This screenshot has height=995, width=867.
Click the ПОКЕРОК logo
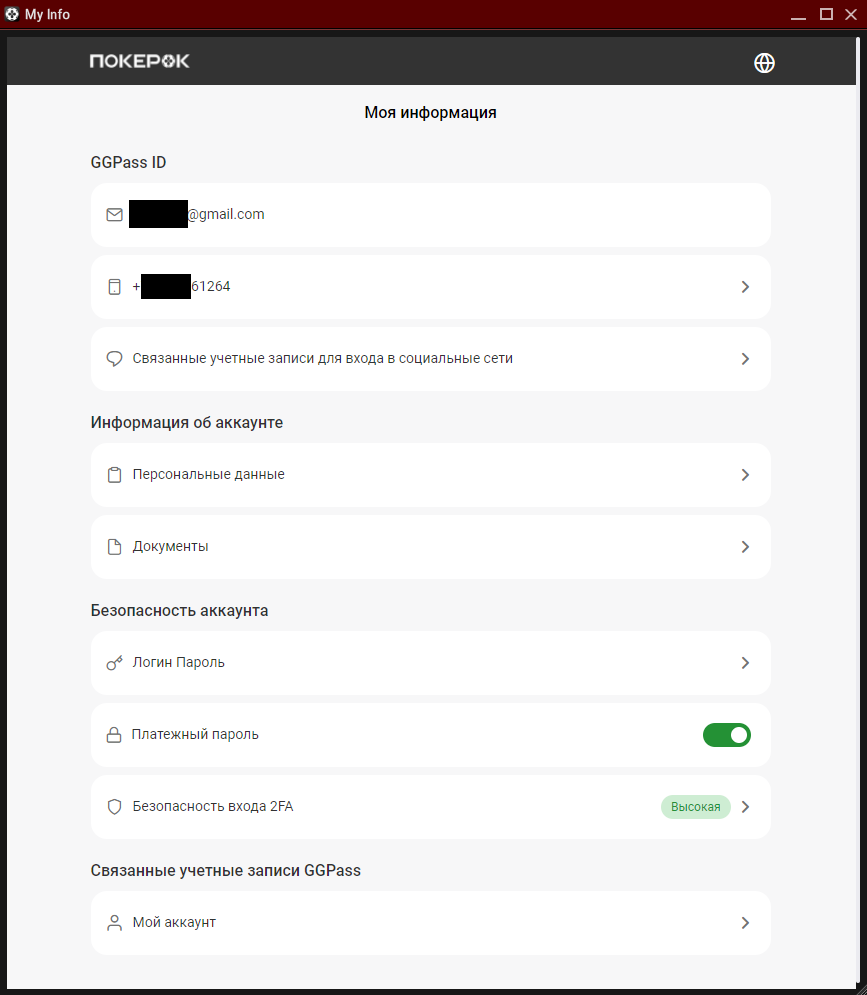140,60
